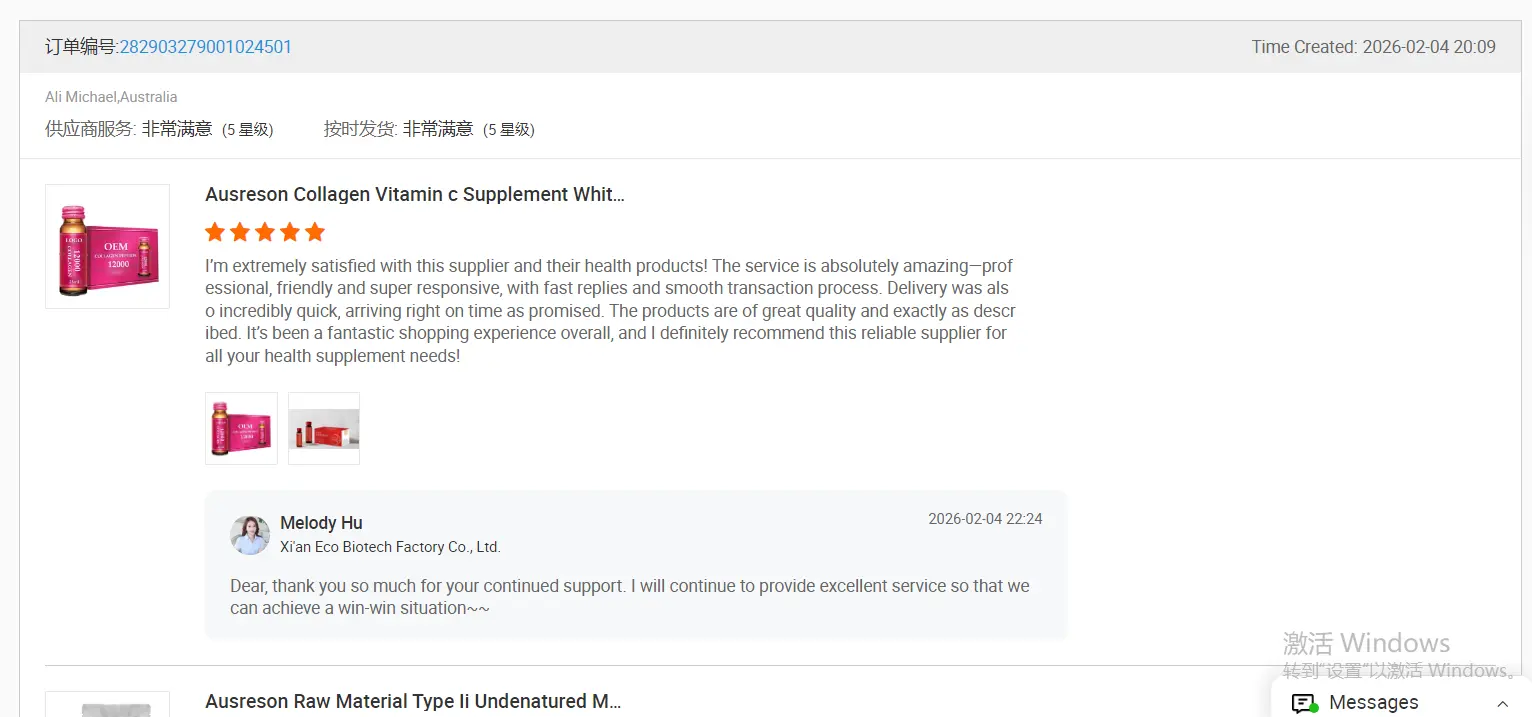The width and height of the screenshot is (1532, 717).
Task: Click the partially visible second product thumbnail
Action: pyautogui.click(x=107, y=706)
